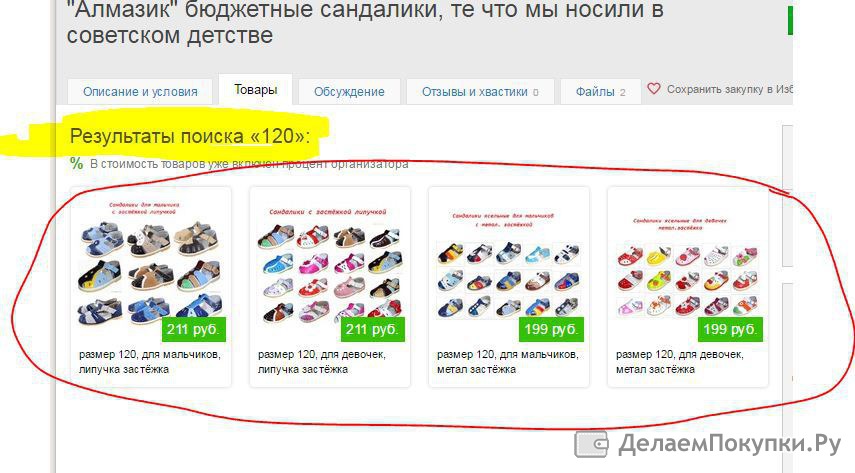Image resolution: width=855 pixels, height=473 pixels.
Task: Click the 211 руб. price on girls velcro item
Action: 373,330
